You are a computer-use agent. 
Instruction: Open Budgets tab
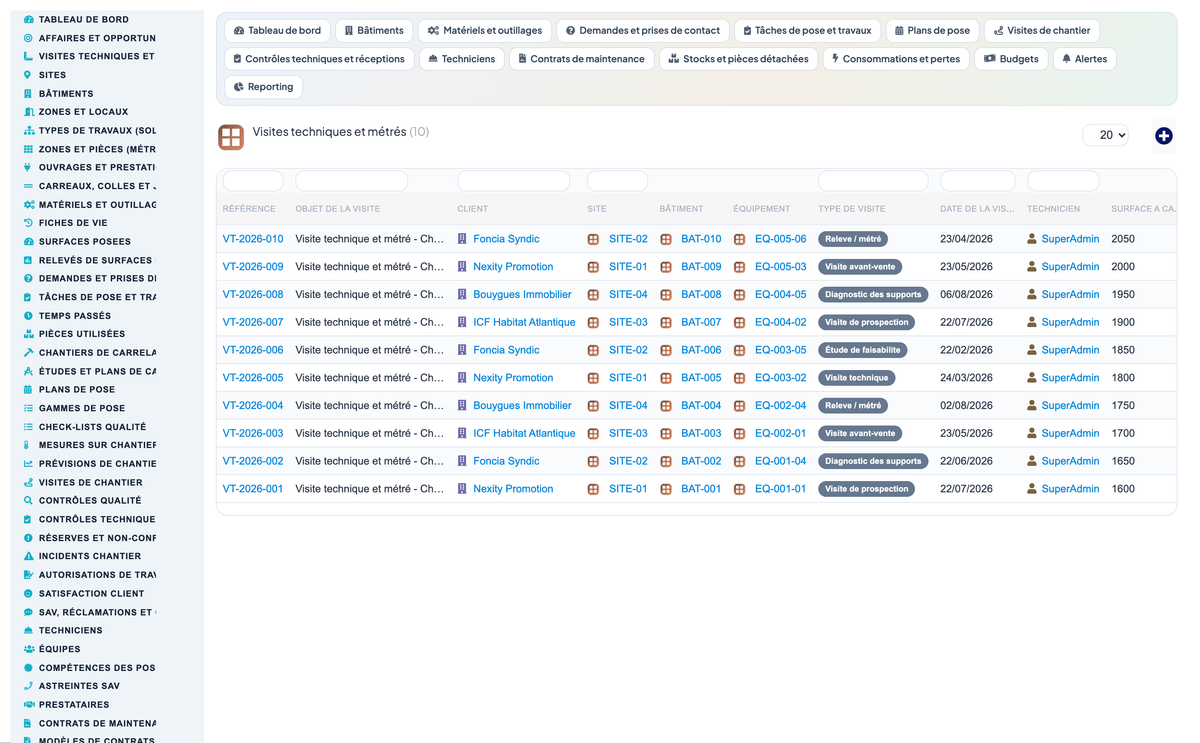tap(1011, 59)
